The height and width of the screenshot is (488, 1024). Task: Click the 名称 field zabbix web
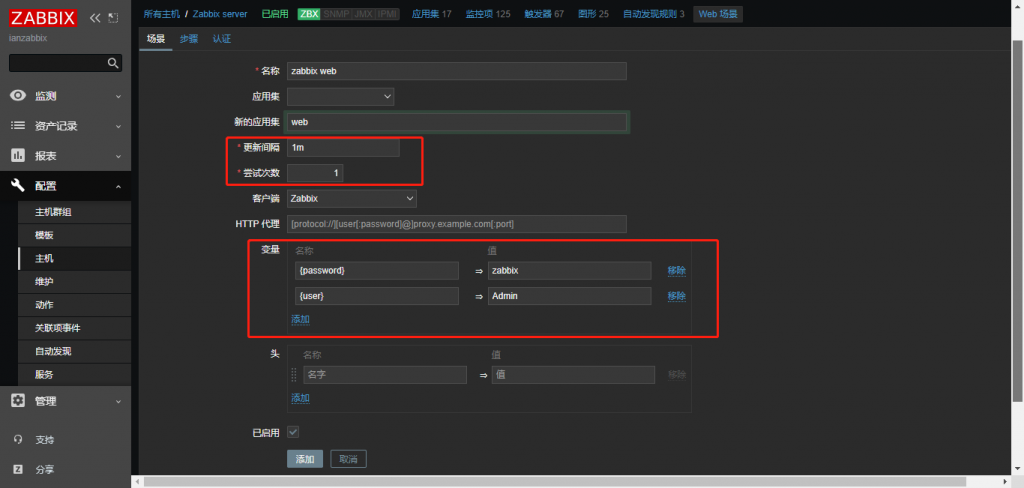[x=457, y=71]
